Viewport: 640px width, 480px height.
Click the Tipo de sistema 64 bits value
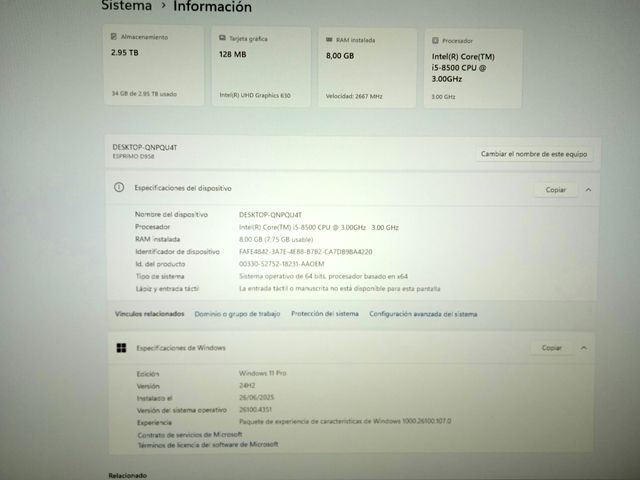point(323,276)
